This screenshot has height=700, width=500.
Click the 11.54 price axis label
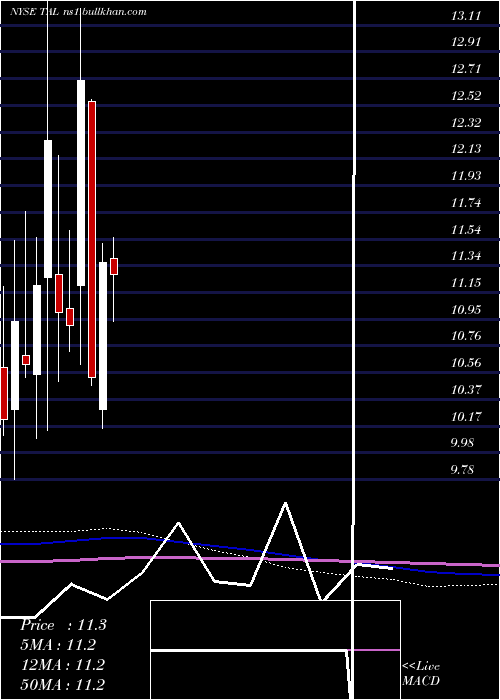click(466, 230)
